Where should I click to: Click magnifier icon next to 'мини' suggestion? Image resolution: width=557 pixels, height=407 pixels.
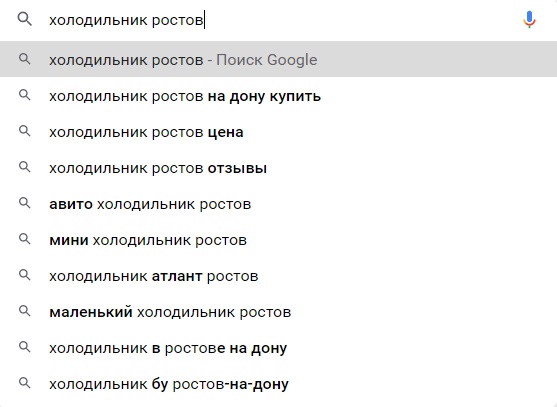pyautogui.click(x=25, y=239)
